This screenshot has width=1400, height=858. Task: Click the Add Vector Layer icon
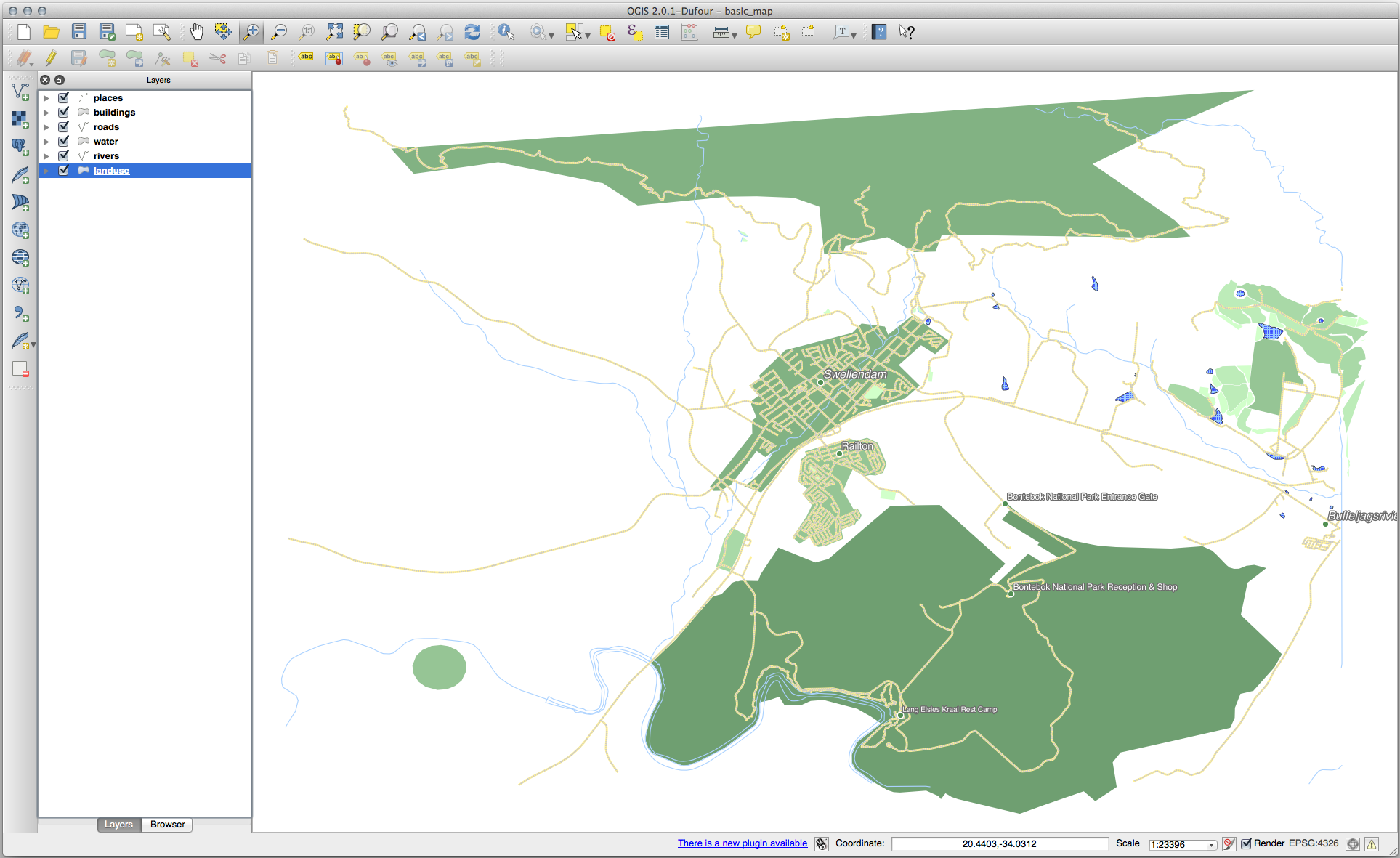coord(20,92)
